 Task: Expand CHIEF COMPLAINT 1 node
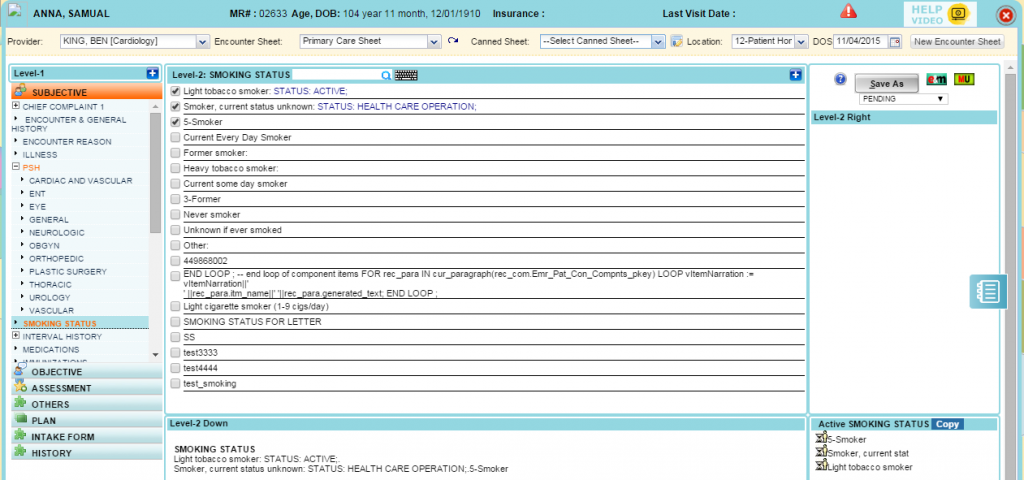(x=16, y=106)
